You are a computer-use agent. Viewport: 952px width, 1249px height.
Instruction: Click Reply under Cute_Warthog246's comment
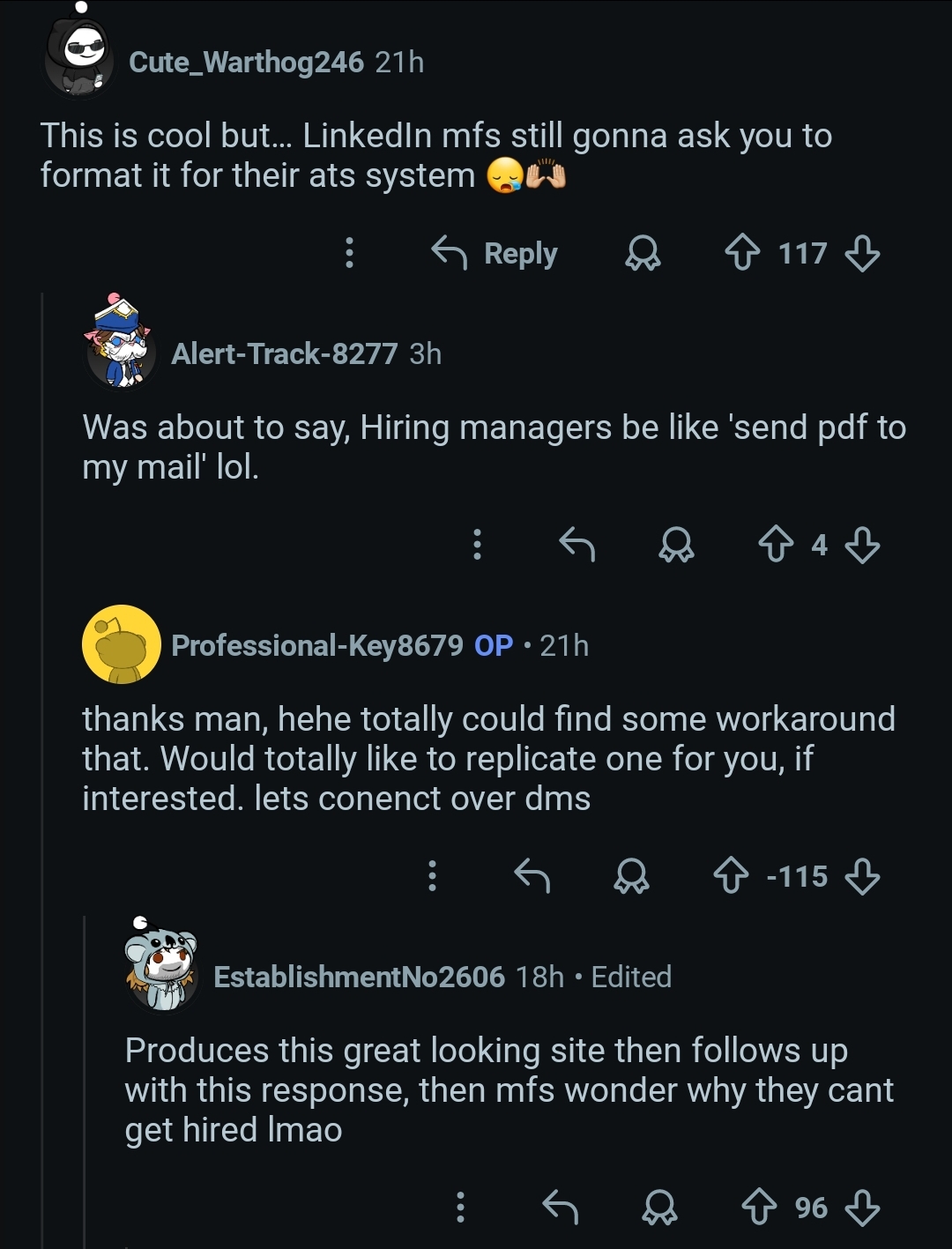point(495,254)
